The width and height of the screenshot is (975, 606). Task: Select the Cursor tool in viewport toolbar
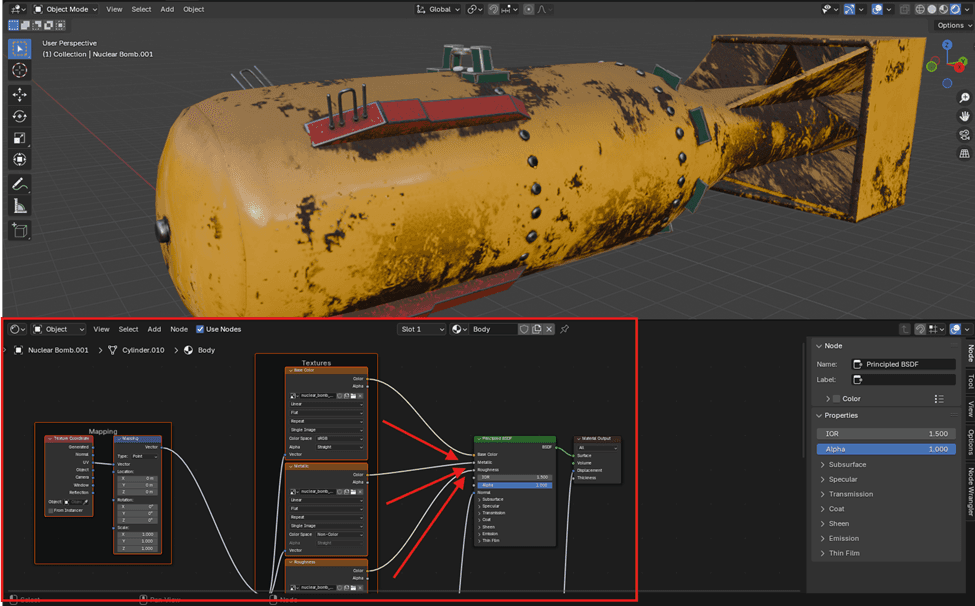[20, 71]
